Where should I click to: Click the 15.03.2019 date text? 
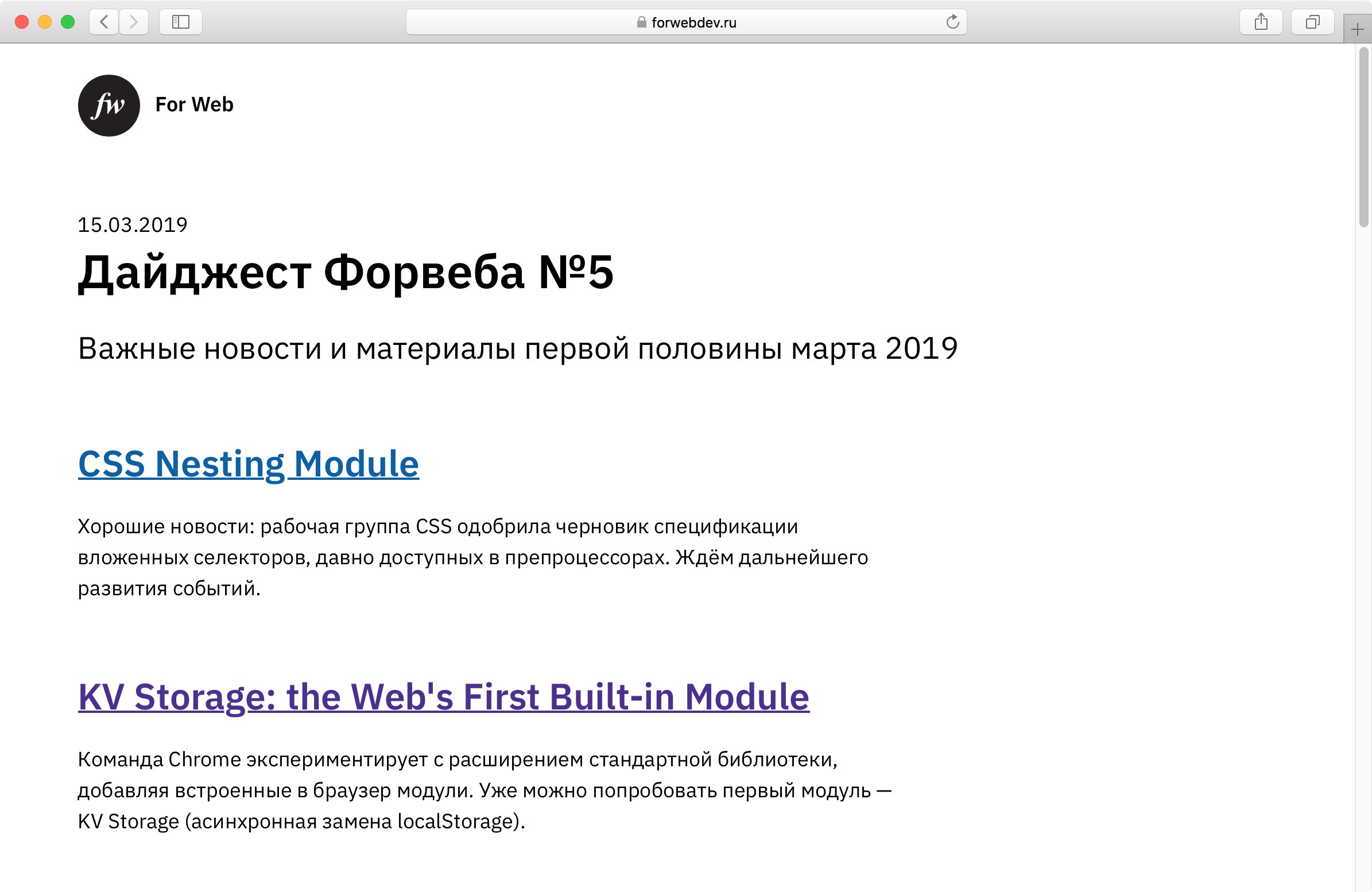coord(133,225)
